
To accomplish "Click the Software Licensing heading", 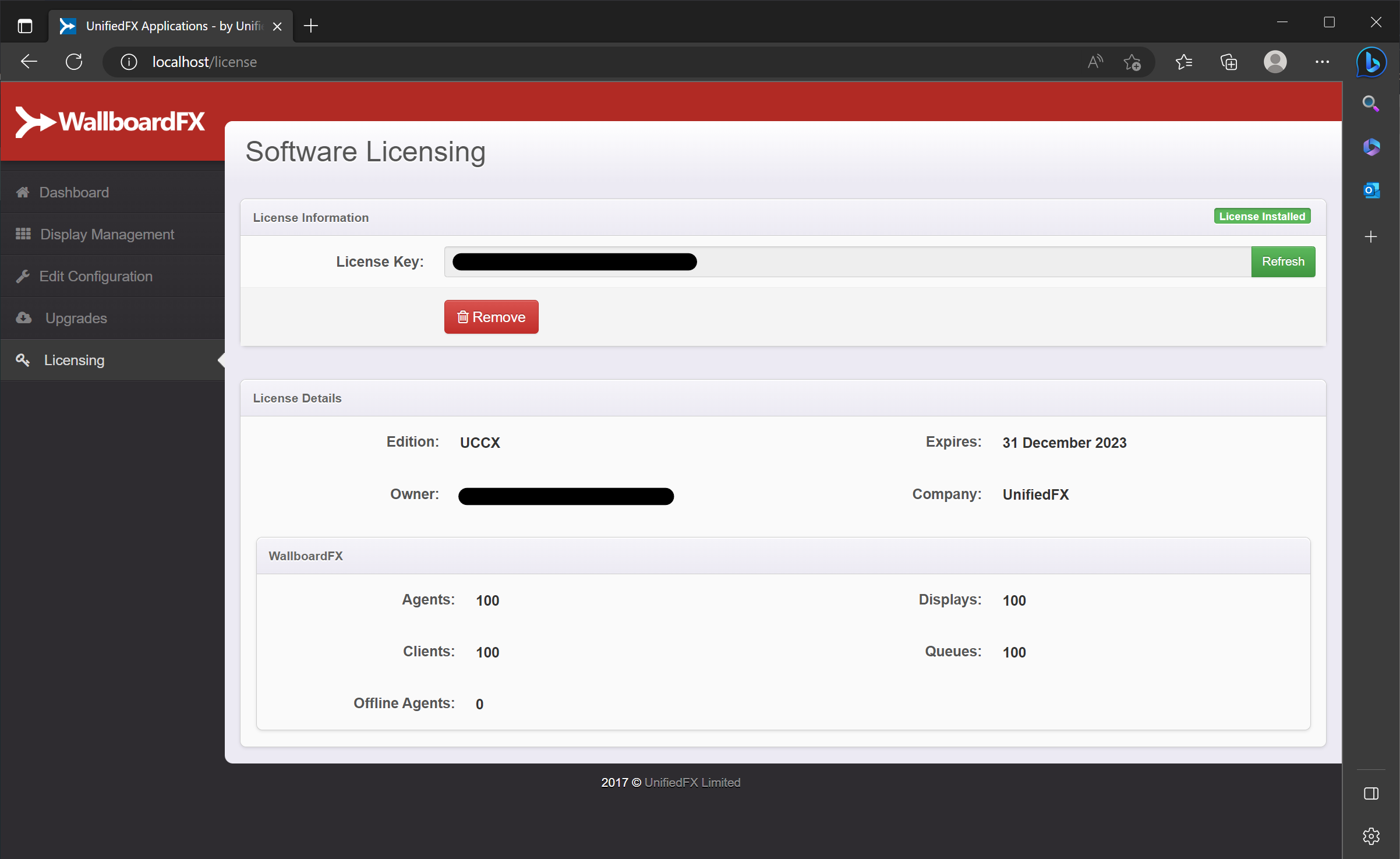I will (365, 151).
